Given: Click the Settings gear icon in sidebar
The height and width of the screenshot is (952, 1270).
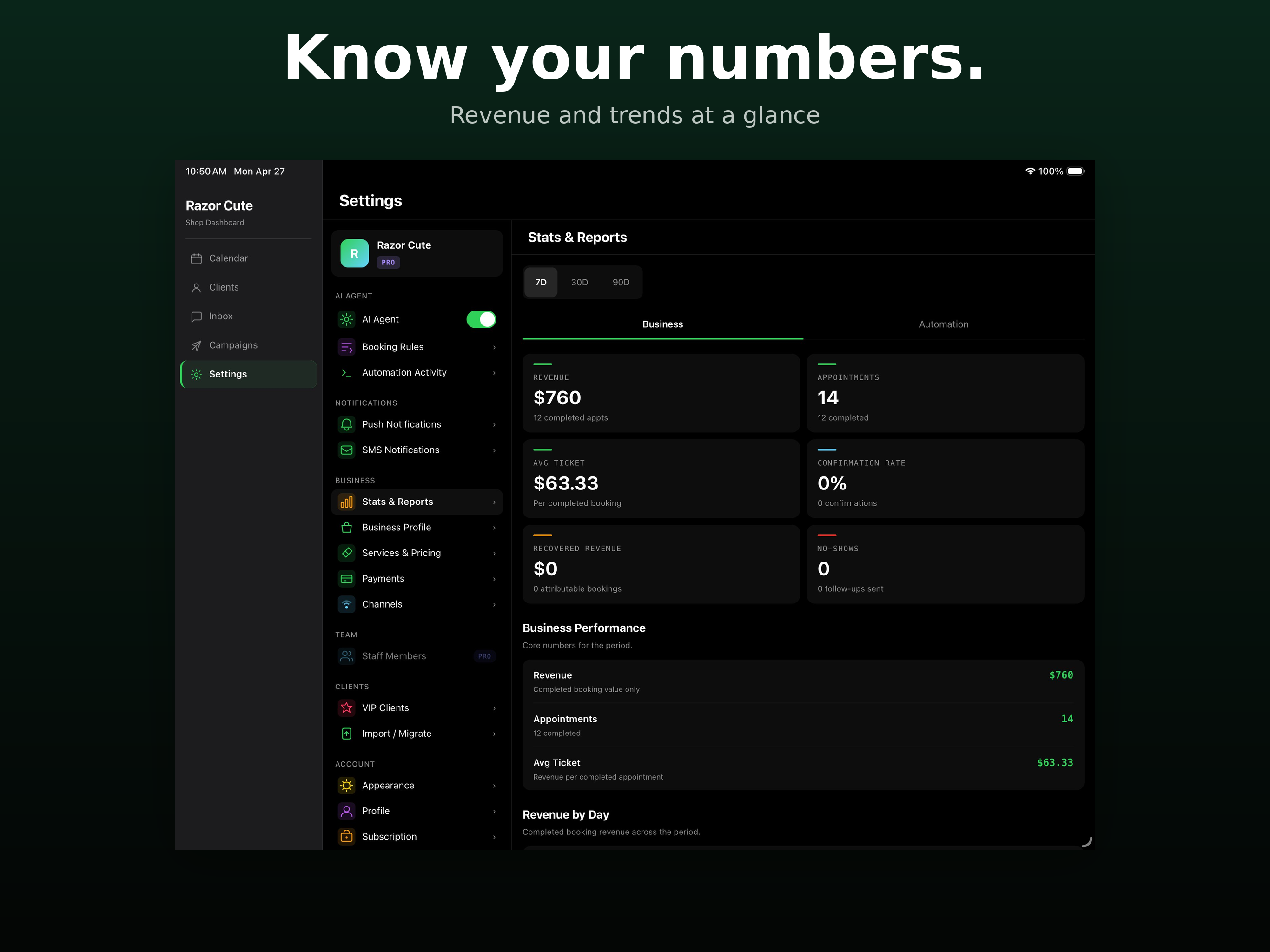Looking at the screenshot, I should pos(196,374).
